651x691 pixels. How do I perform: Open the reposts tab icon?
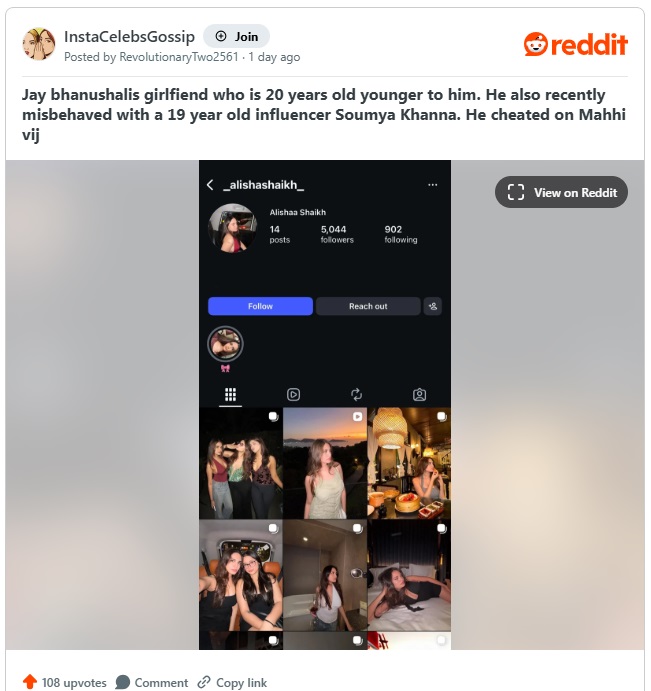pos(357,394)
